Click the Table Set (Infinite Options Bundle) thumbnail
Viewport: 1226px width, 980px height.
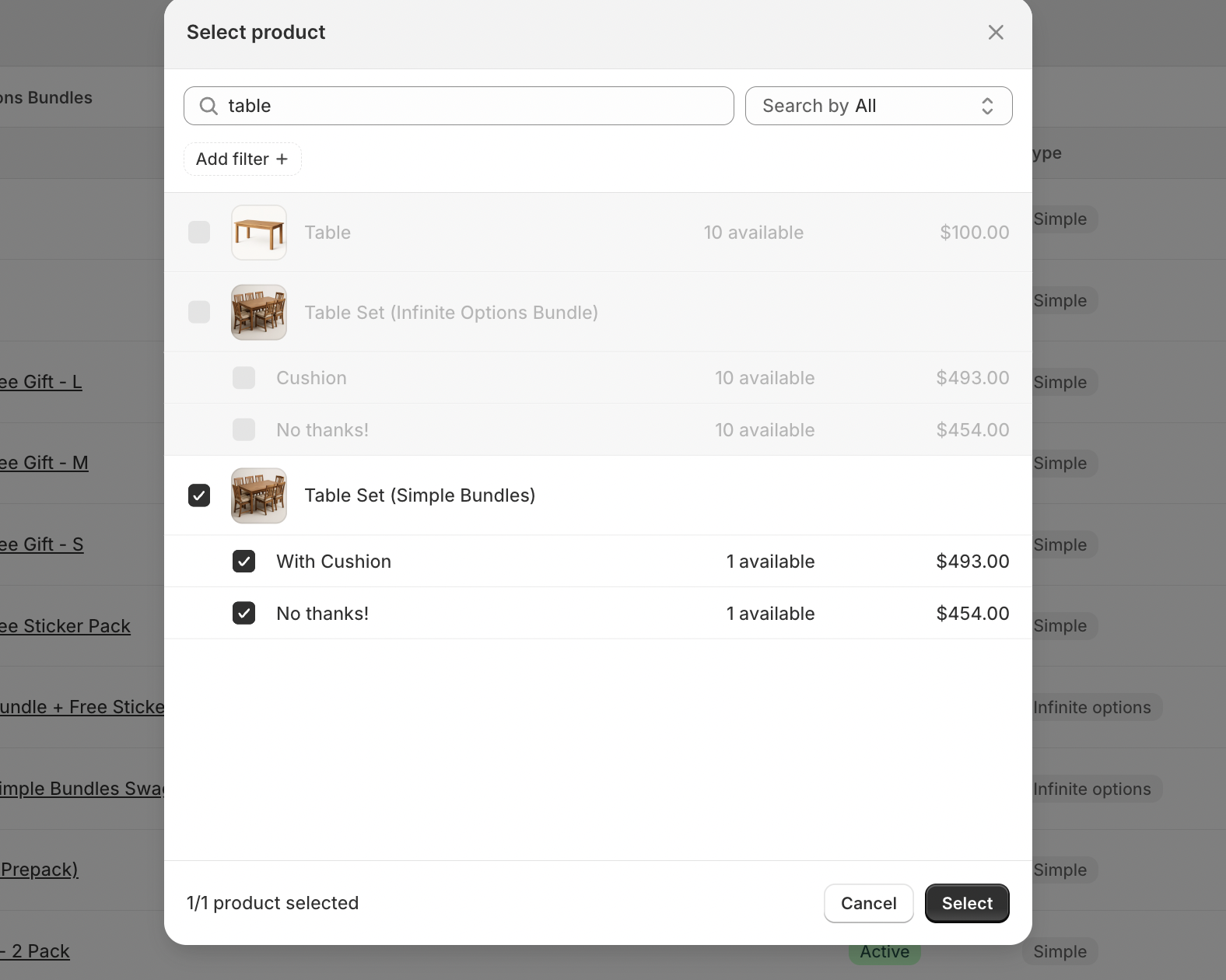pyautogui.click(x=259, y=313)
